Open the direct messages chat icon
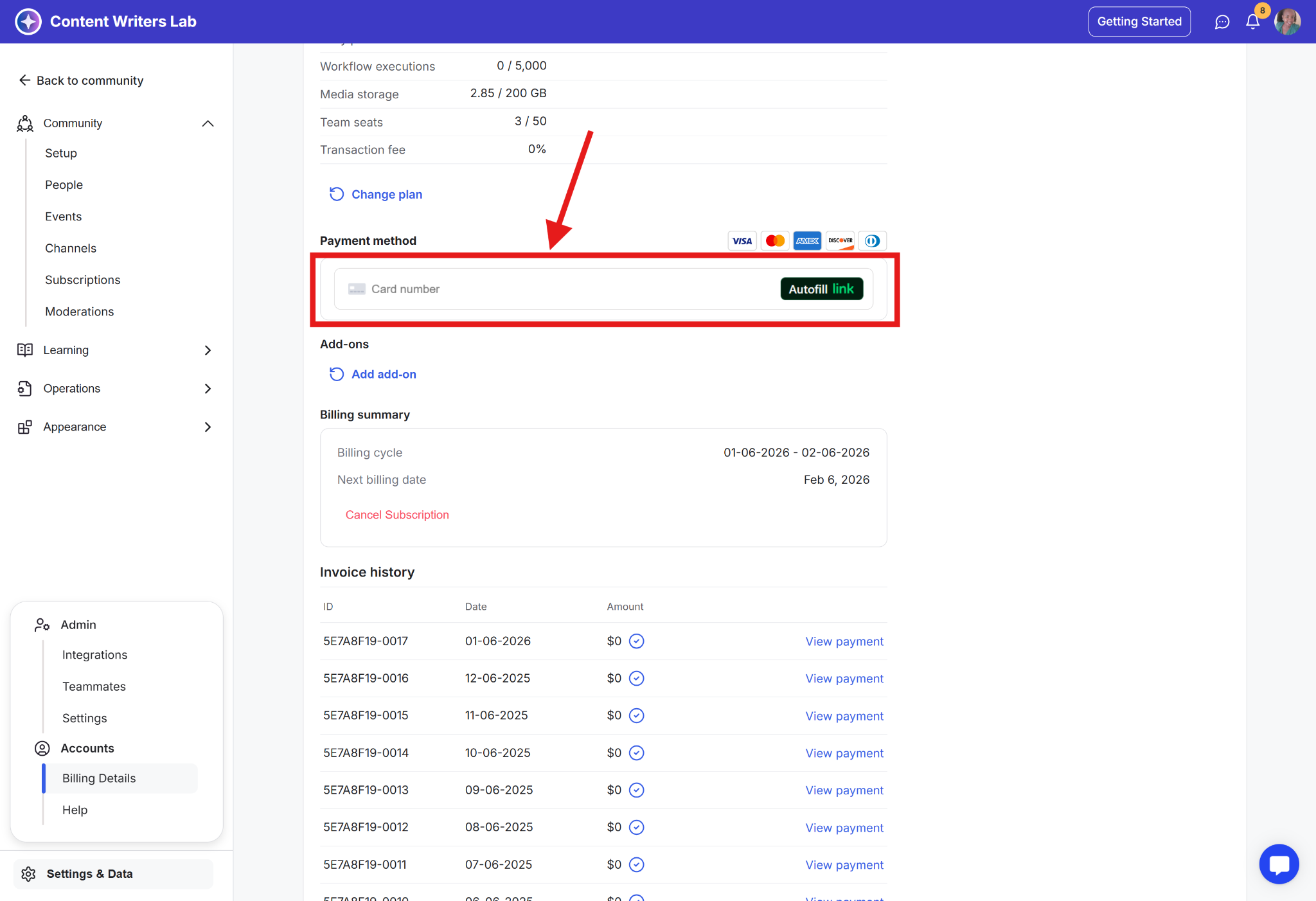This screenshot has height=901, width=1316. pyautogui.click(x=1222, y=22)
